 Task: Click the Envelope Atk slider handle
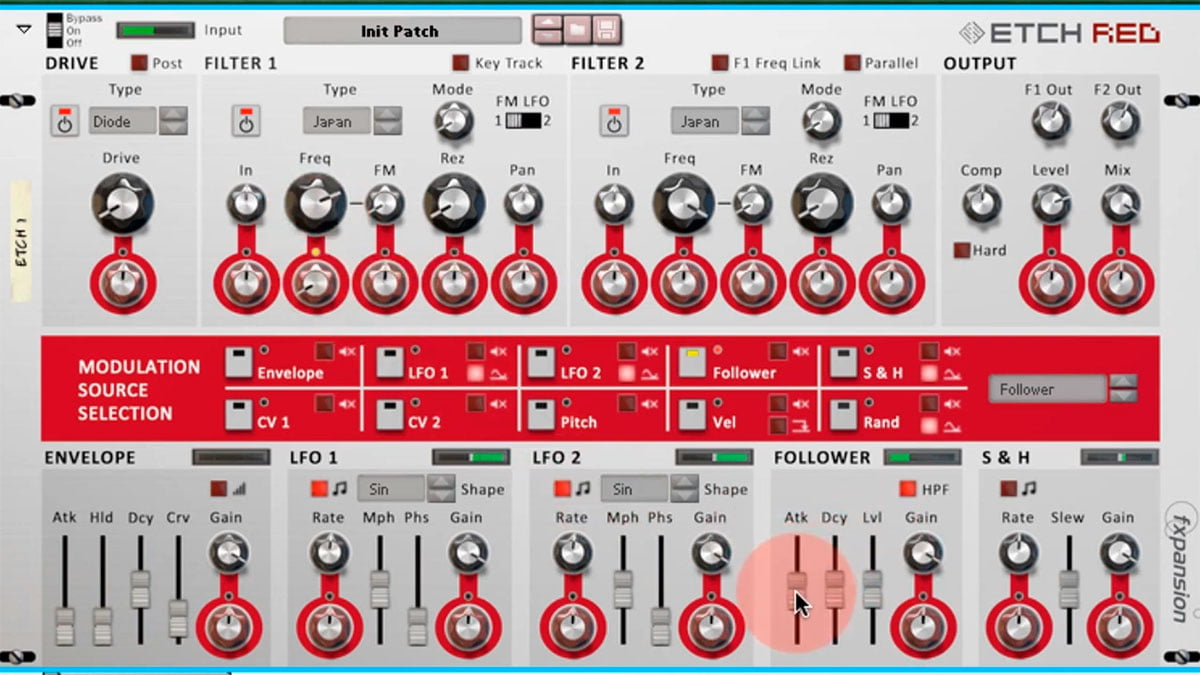point(64,626)
